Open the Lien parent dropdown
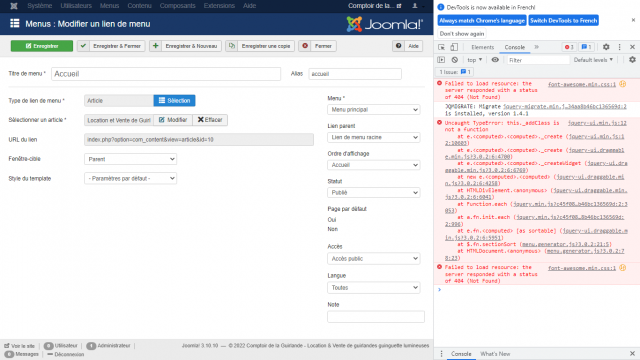640x360 pixels. [x=373, y=138]
